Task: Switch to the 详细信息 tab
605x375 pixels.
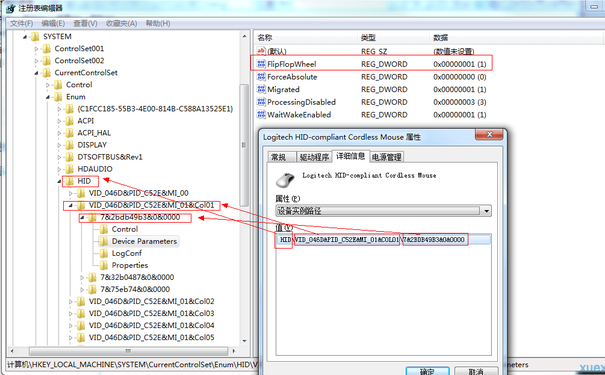Action: click(350, 156)
